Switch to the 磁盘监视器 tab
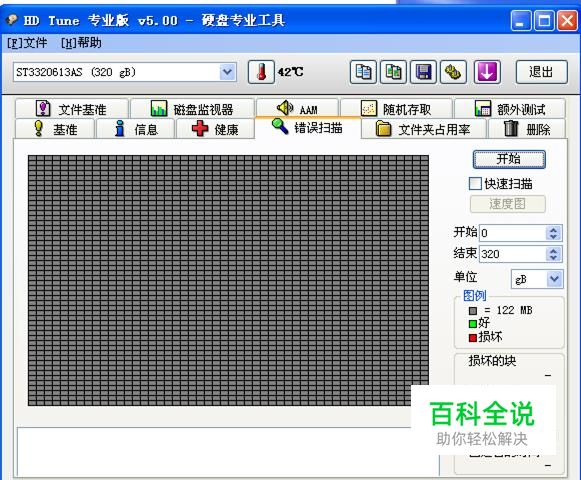The image size is (581, 480). click(192, 109)
